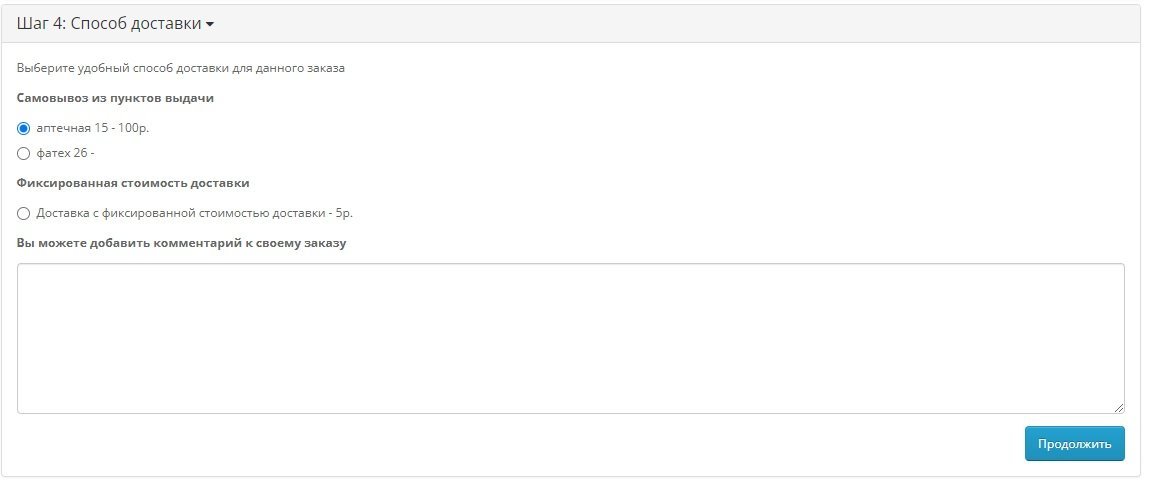The image size is (1149, 481).
Task: Click the 5р. price in delivery option
Action: coord(344,213)
